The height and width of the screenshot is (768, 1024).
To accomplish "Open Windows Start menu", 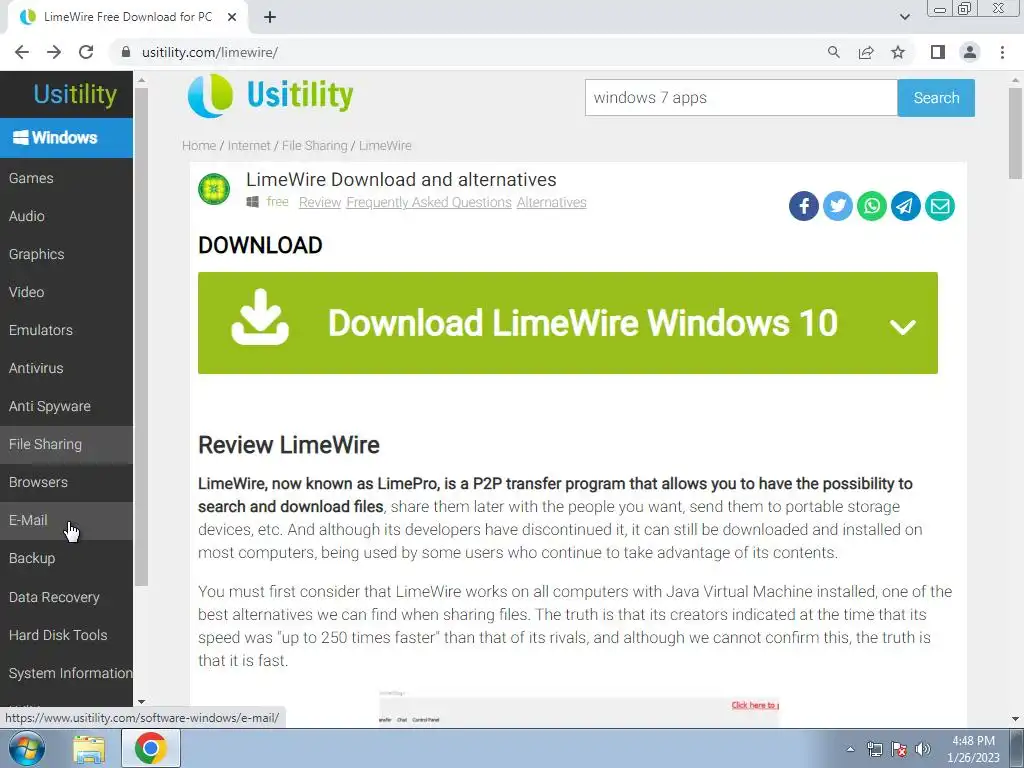I will 27,748.
